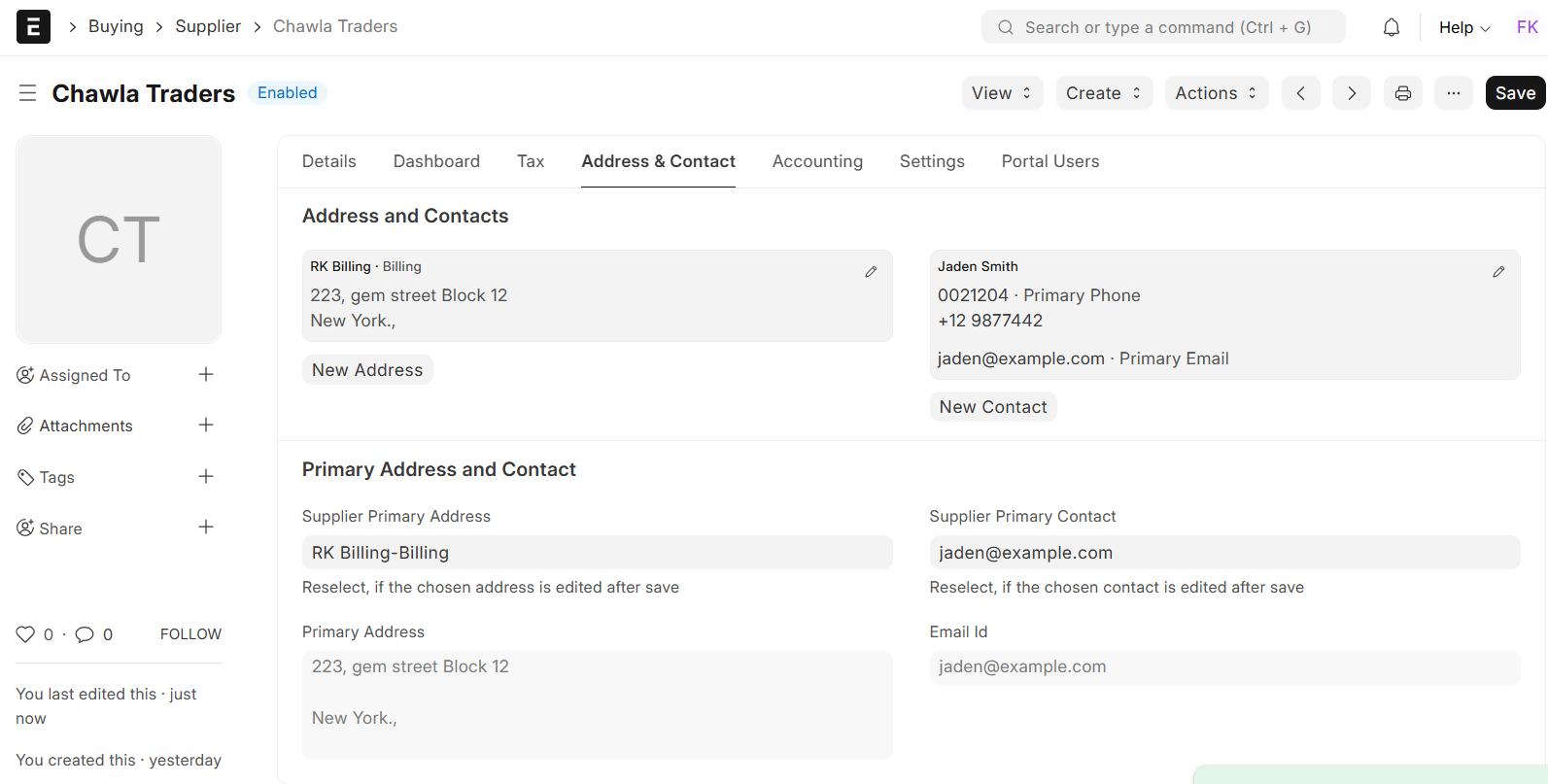Open the Help menu
Viewport: 1548px width, 784px height.
click(1463, 27)
